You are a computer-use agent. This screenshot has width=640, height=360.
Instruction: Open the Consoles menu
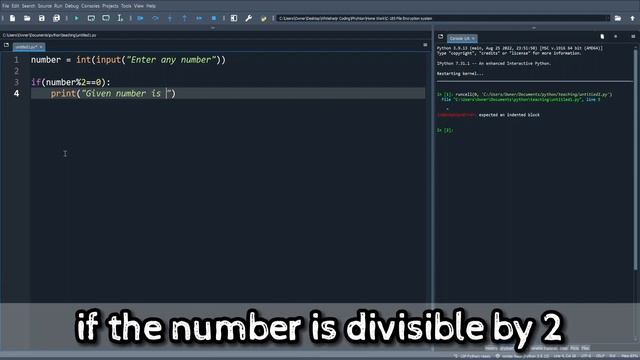point(90,6)
